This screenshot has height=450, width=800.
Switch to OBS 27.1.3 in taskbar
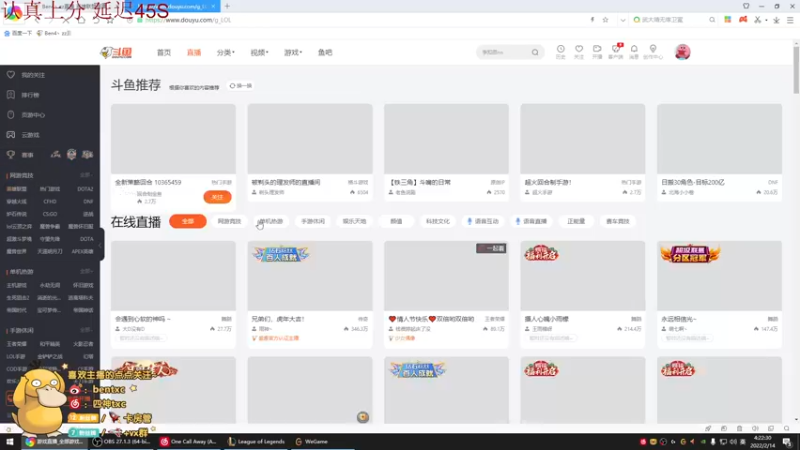[122, 442]
